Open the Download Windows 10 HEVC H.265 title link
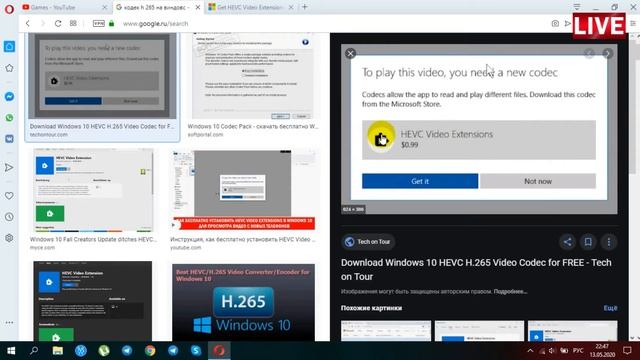Image resolution: width=640 pixels, height=360 pixels. click(x=476, y=269)
